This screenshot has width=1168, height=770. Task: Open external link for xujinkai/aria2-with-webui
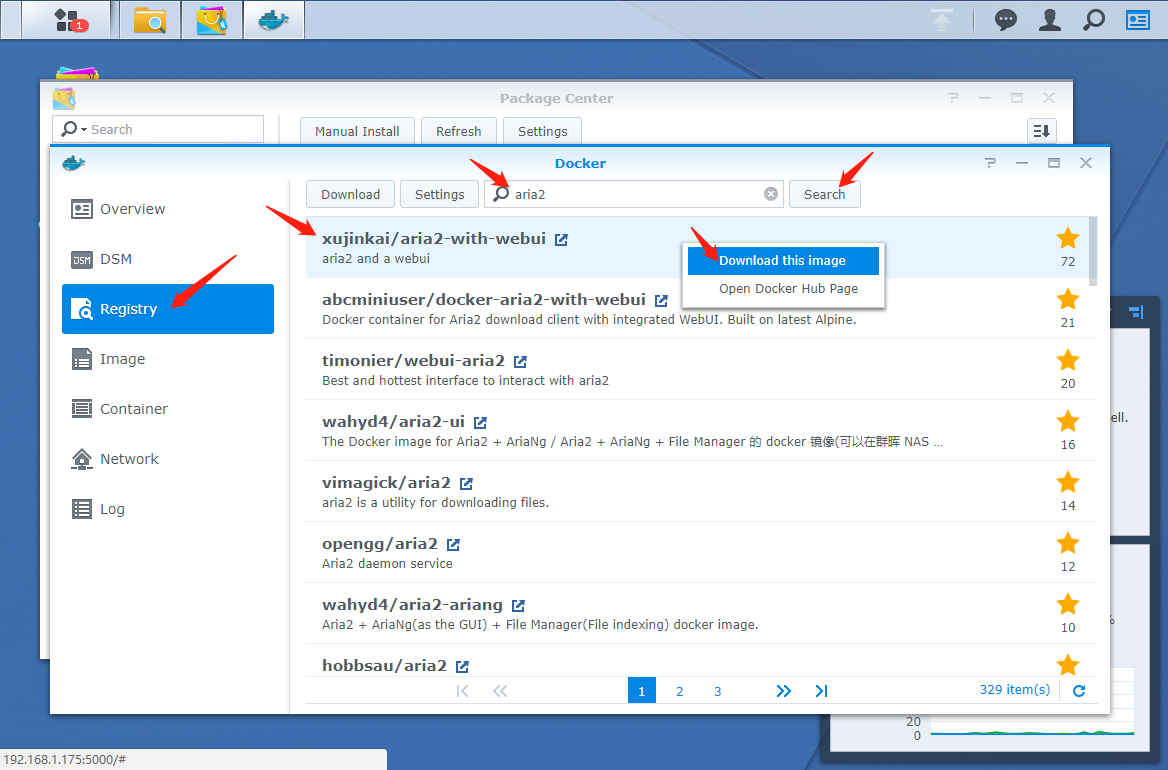click(x=562, y=240)
